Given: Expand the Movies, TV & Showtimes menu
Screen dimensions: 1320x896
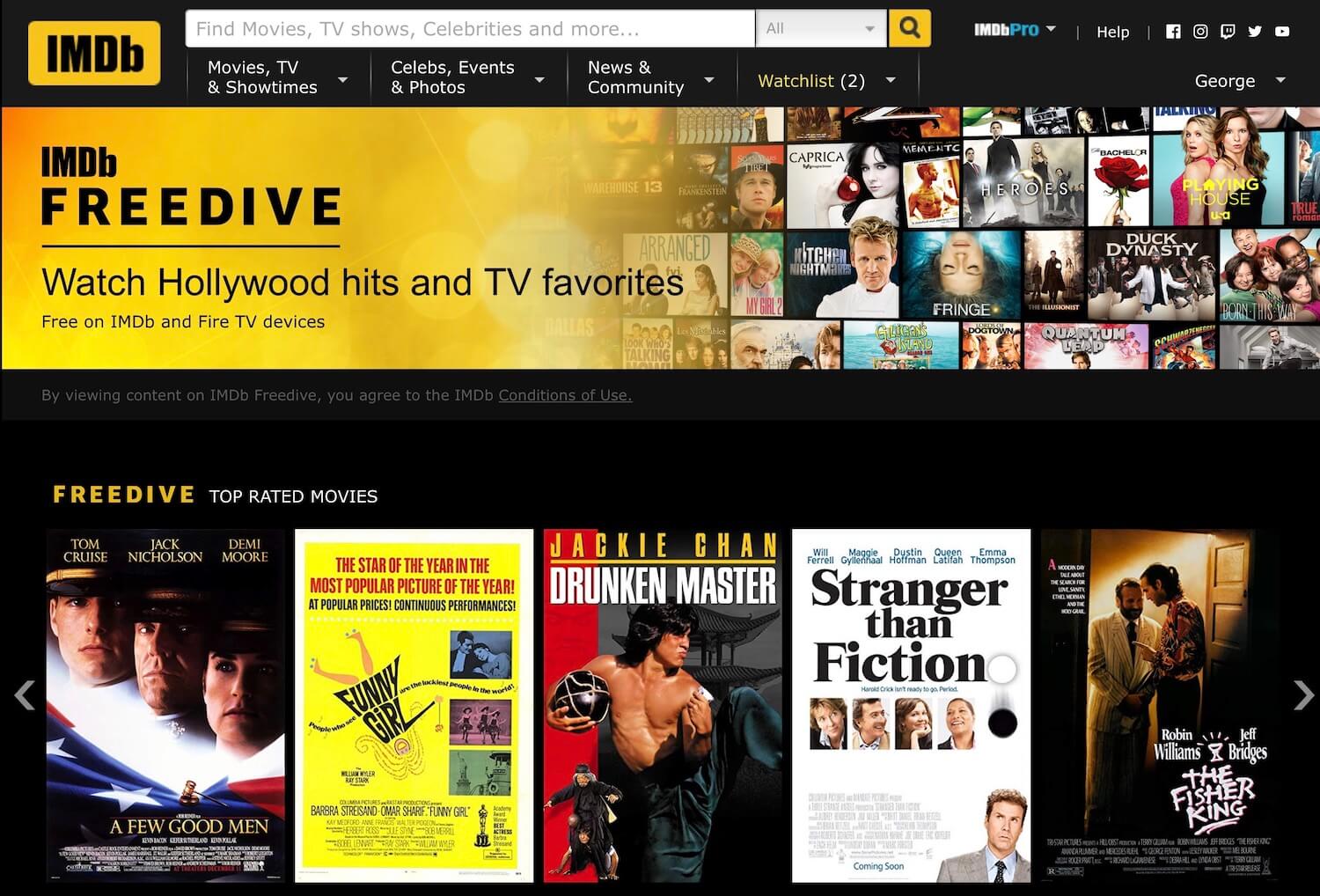Looking at the screenshot, I should (277, 77).
